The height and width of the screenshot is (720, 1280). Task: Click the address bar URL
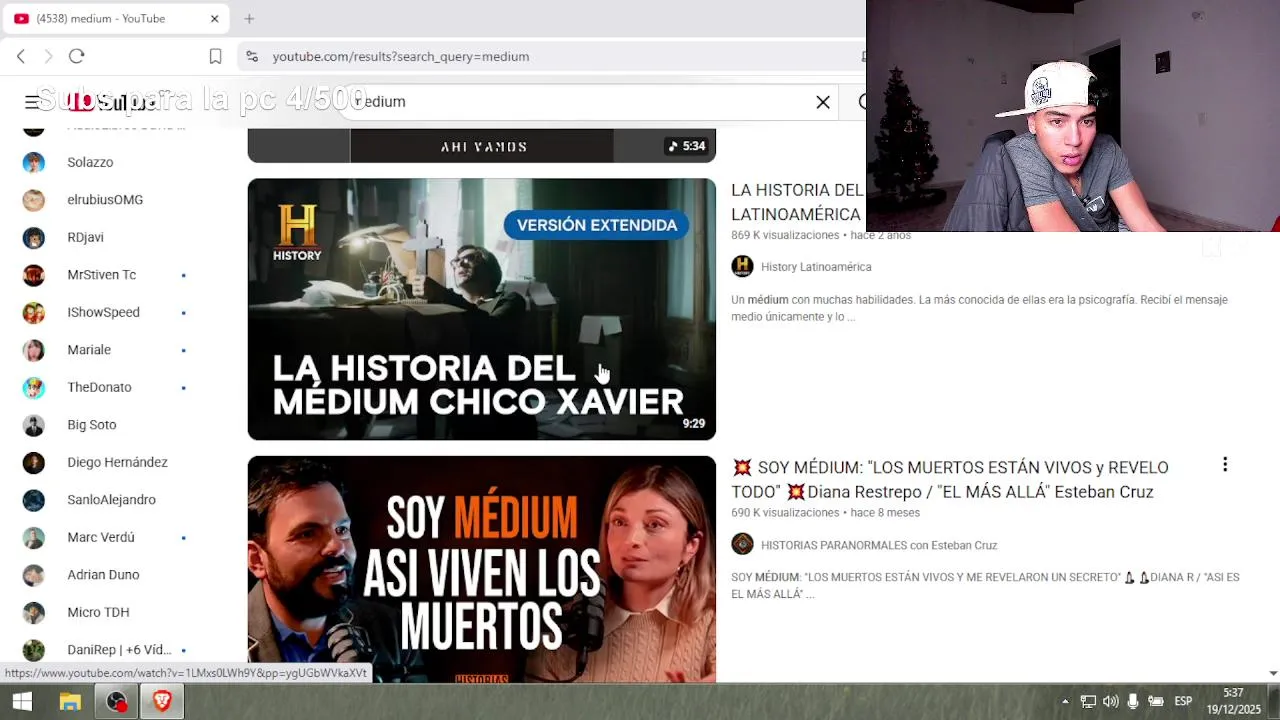(x=401, y=56)
